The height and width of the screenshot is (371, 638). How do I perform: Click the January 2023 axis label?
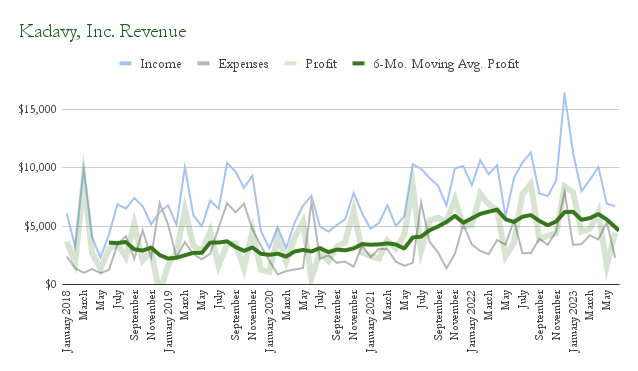click(573, 321)
